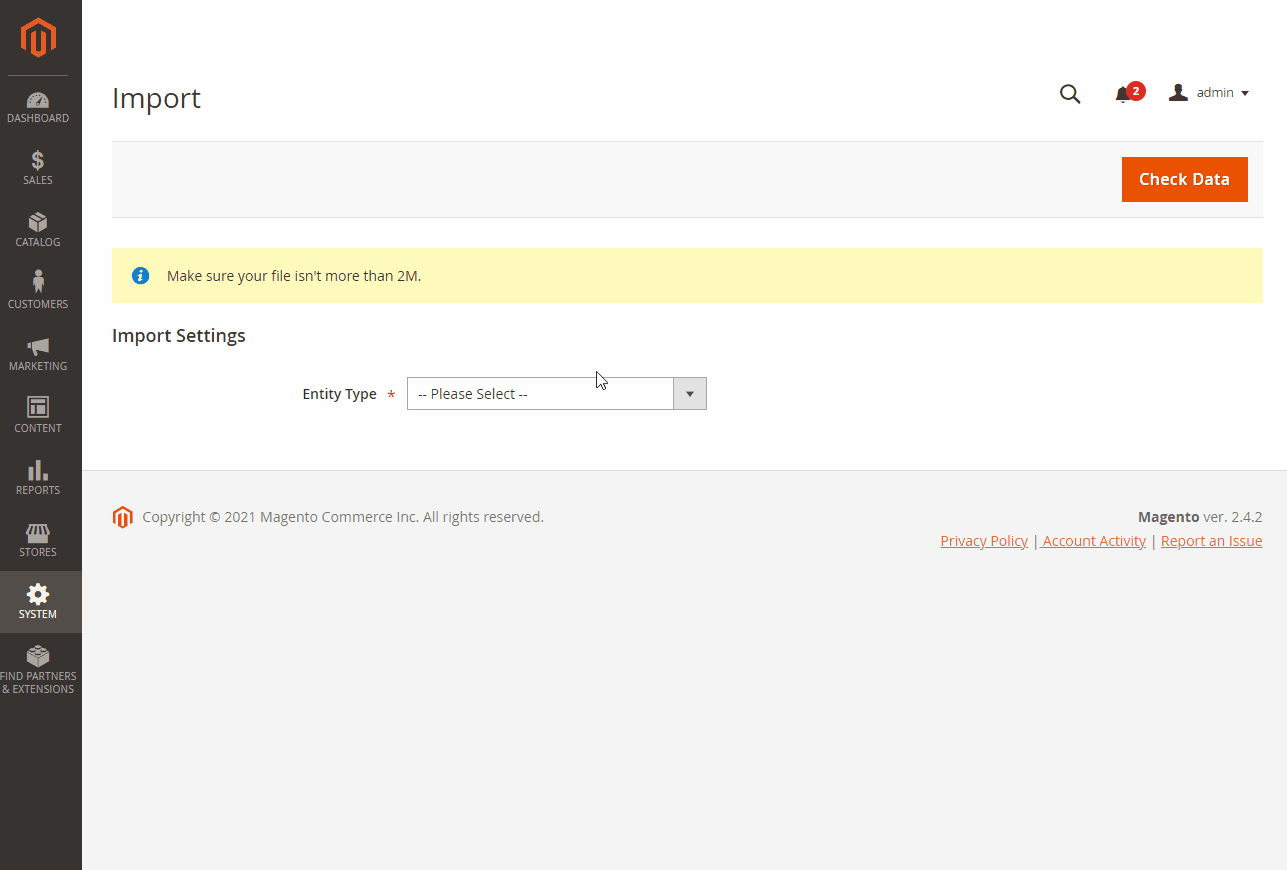Click the Entity Type dropdown arrow
1287x870 pixels.
coord(690,394)
